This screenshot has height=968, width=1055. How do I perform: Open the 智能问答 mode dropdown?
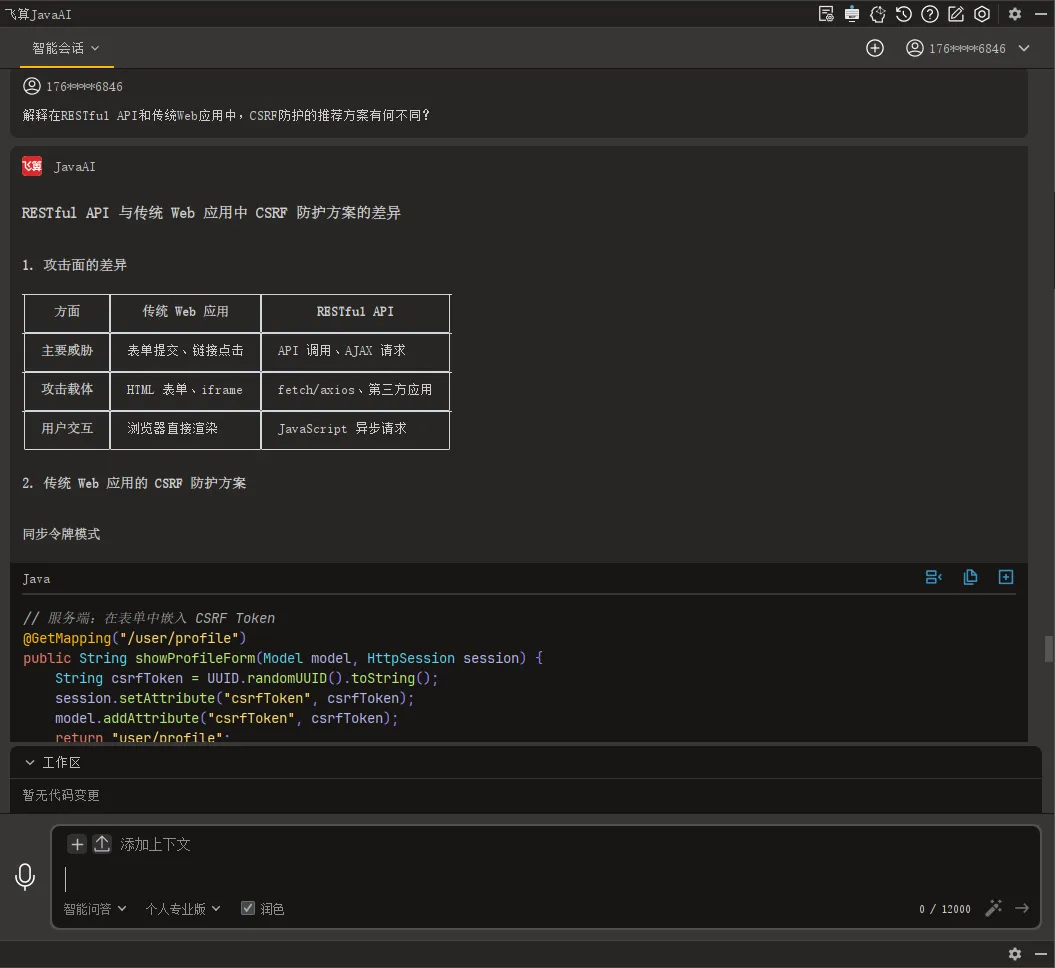coord(95,909)
